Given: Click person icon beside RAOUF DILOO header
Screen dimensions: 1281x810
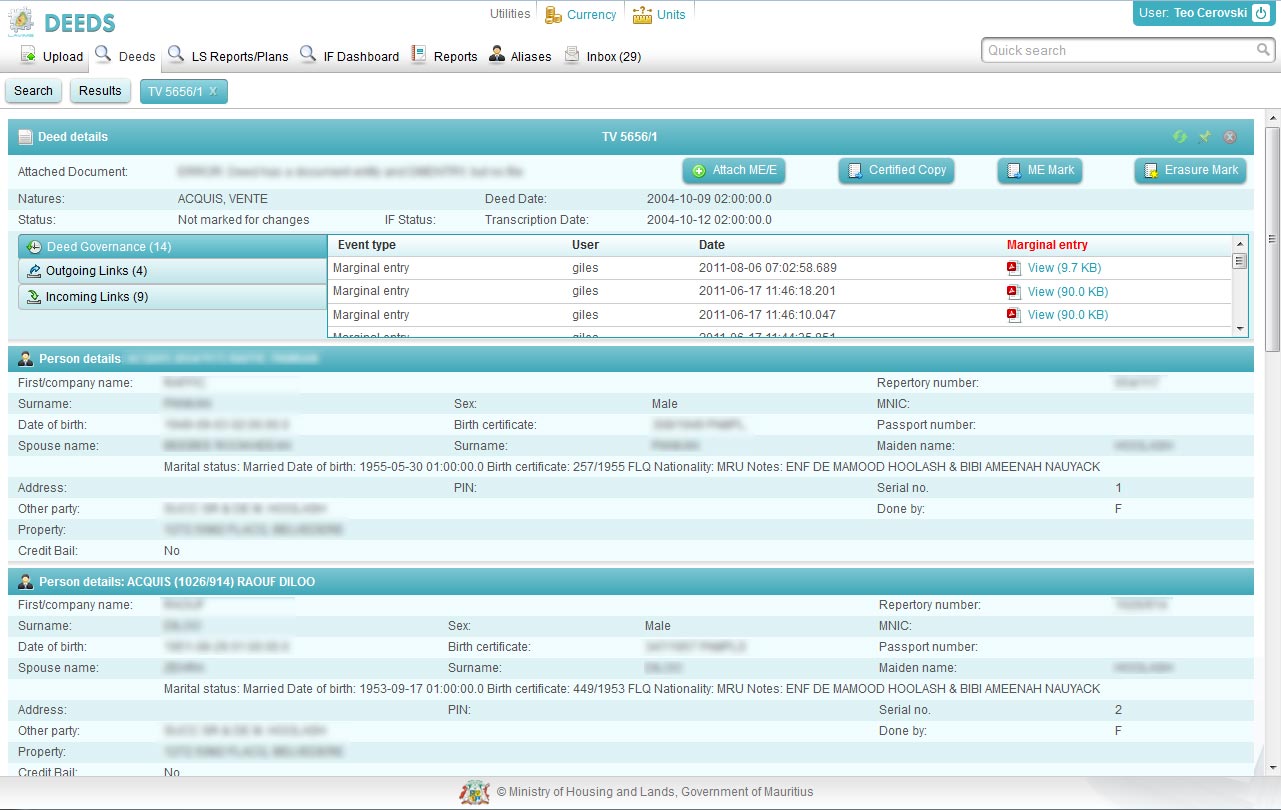Looking at the screenshot, I should [x=26, y=581].
